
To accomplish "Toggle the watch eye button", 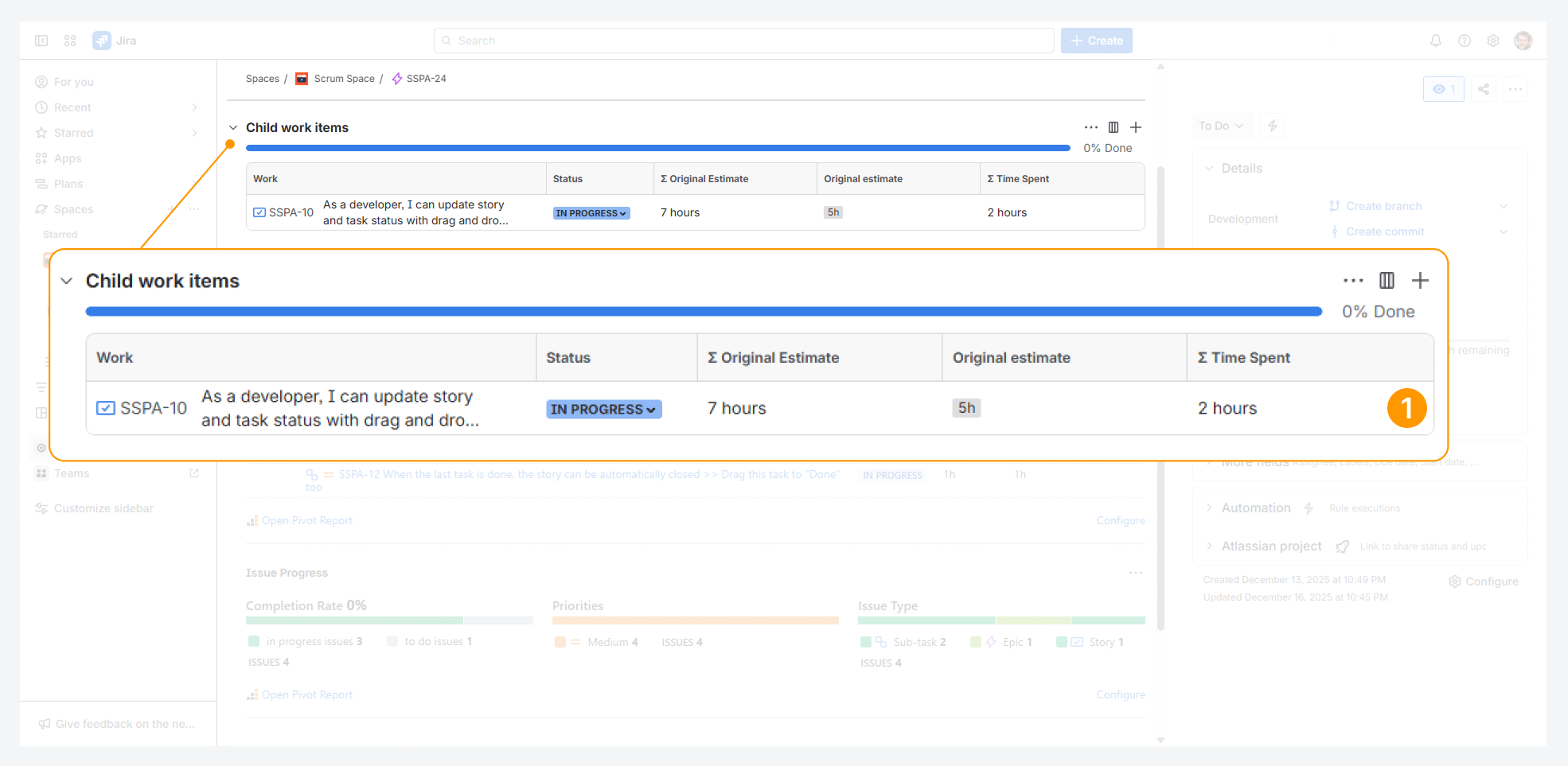I will (1443, 89).
